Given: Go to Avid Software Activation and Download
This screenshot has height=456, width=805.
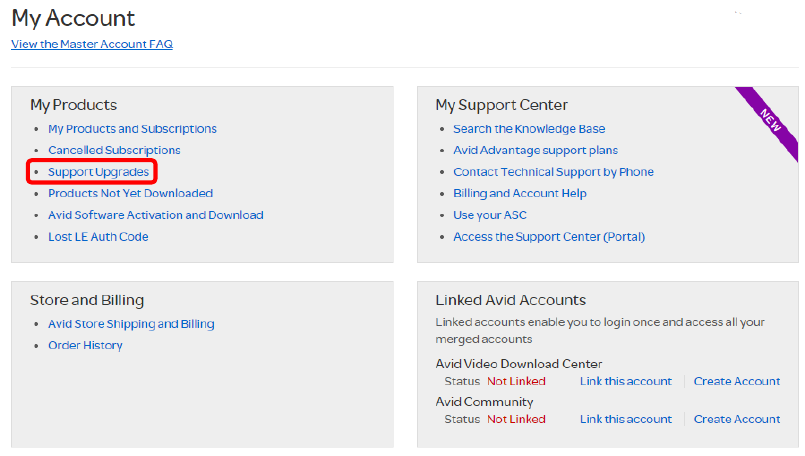Looking at the screenshot, I should (x=155, y=215).
